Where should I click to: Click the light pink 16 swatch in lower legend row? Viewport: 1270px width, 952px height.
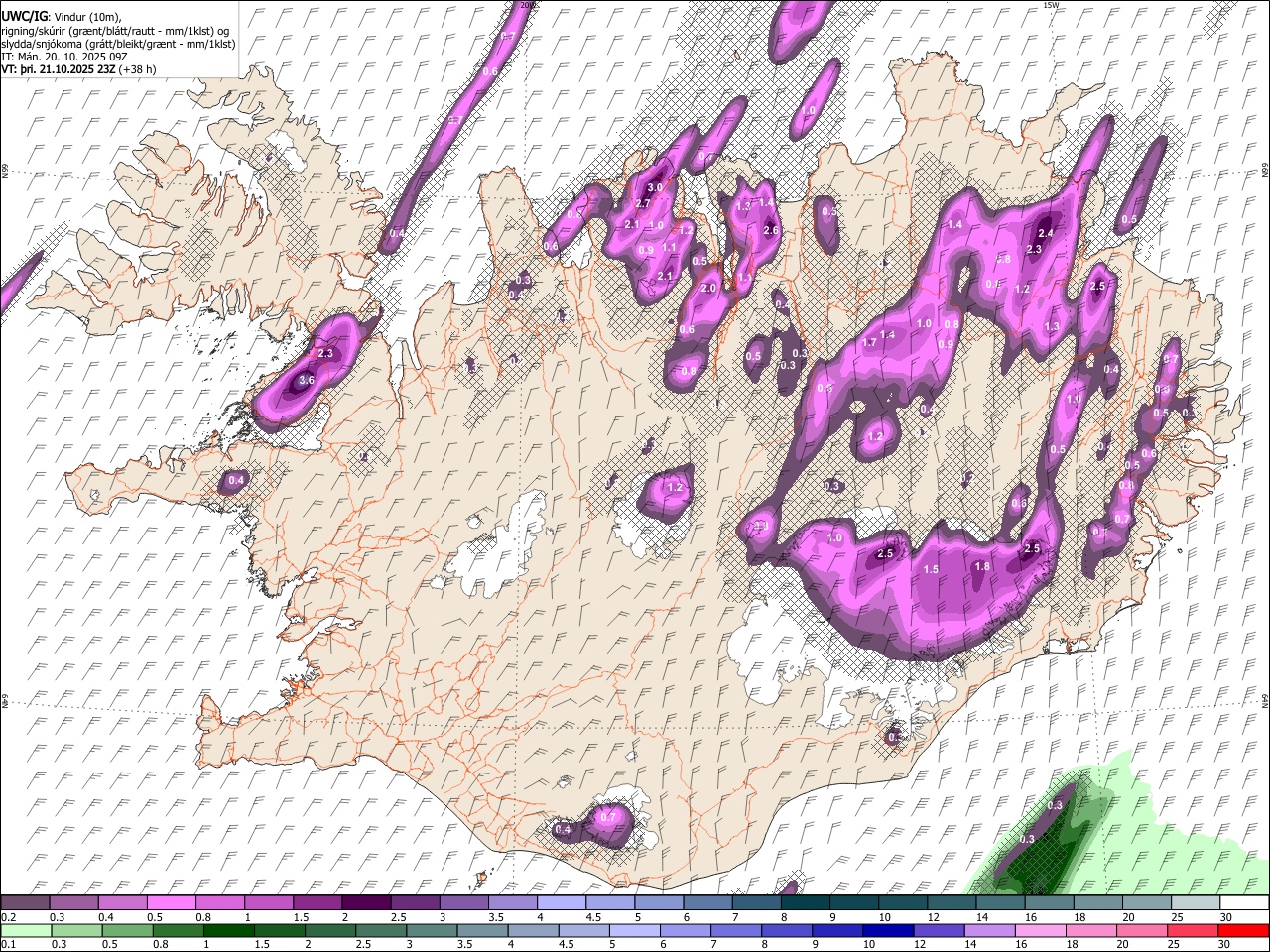[1041, 931]
